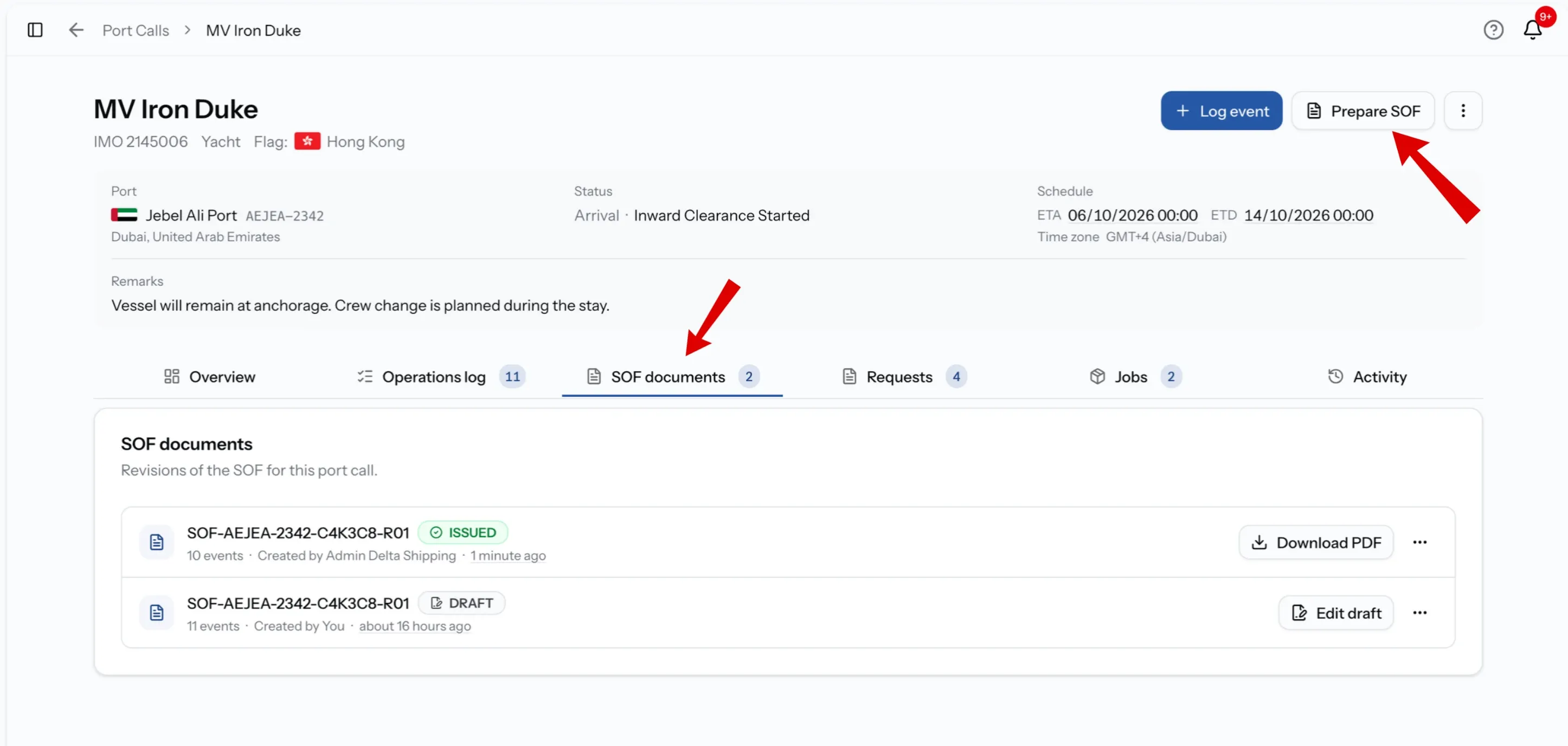Click Edit draft for the draft SOF
Screen dimensions: 1568x746
1335,613
